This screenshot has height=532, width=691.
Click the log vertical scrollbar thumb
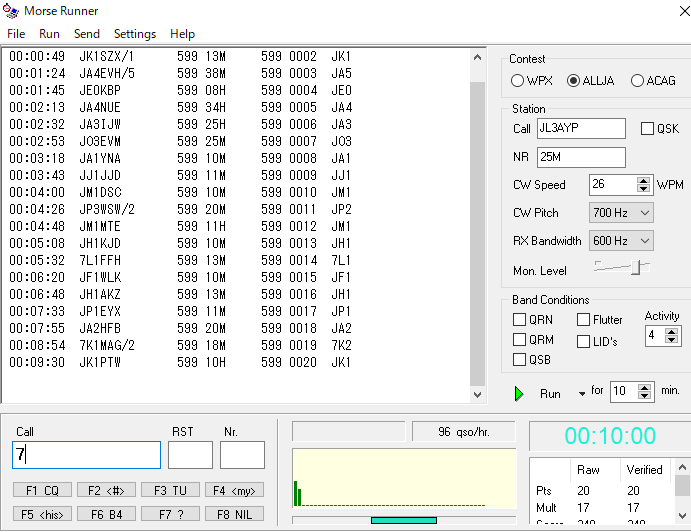click(477, 234)
